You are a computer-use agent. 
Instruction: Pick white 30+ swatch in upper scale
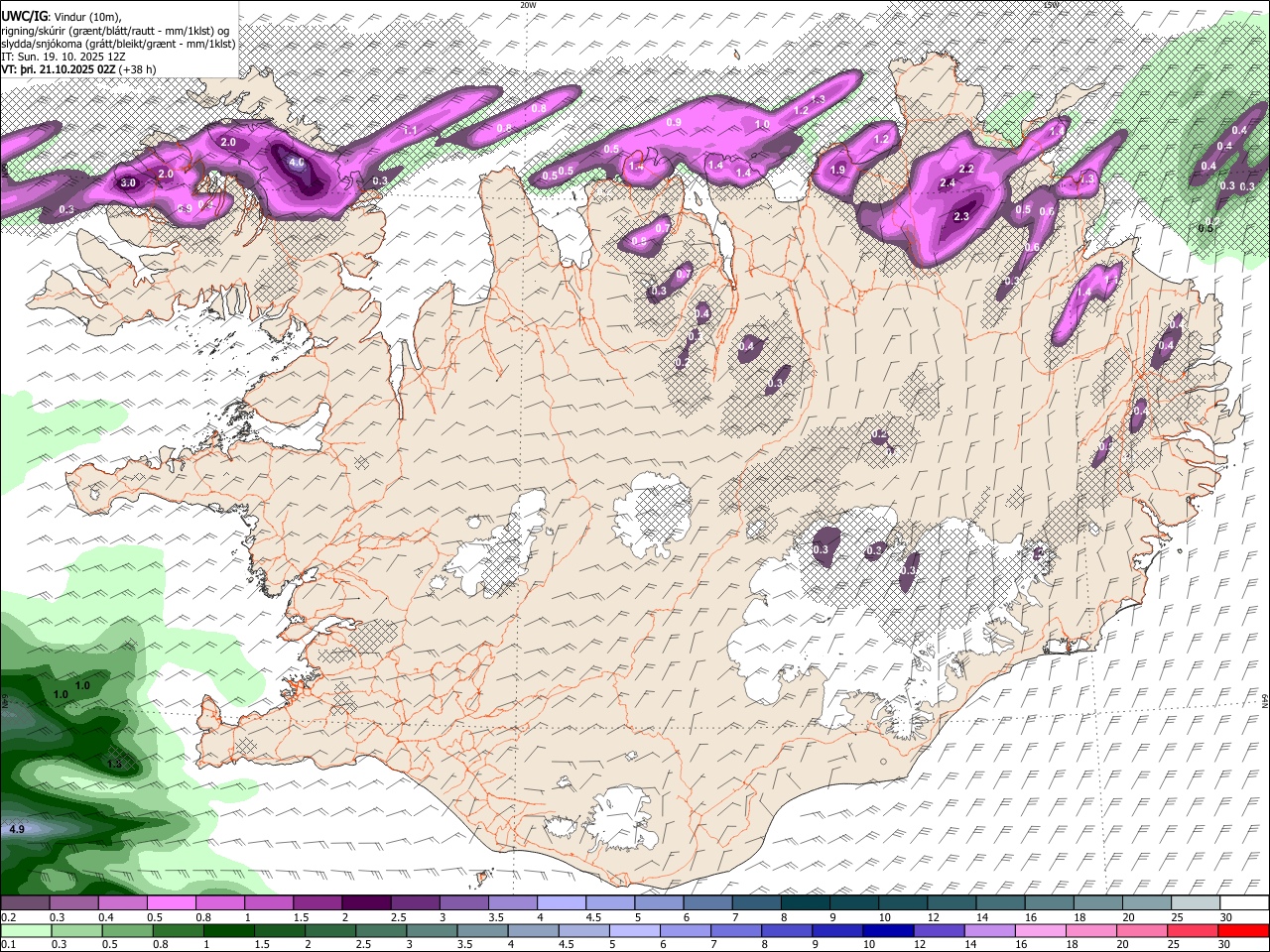click(1244, 903)
